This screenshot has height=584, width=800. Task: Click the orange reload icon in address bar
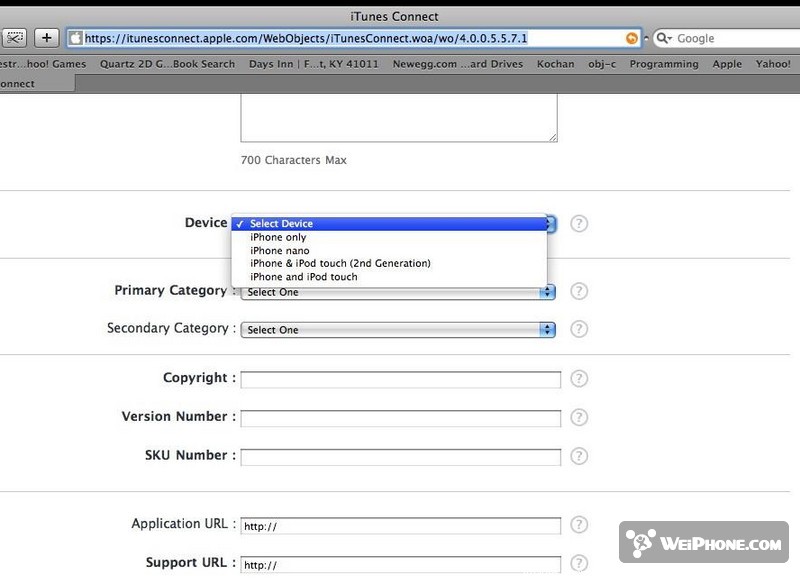[631, 38]
